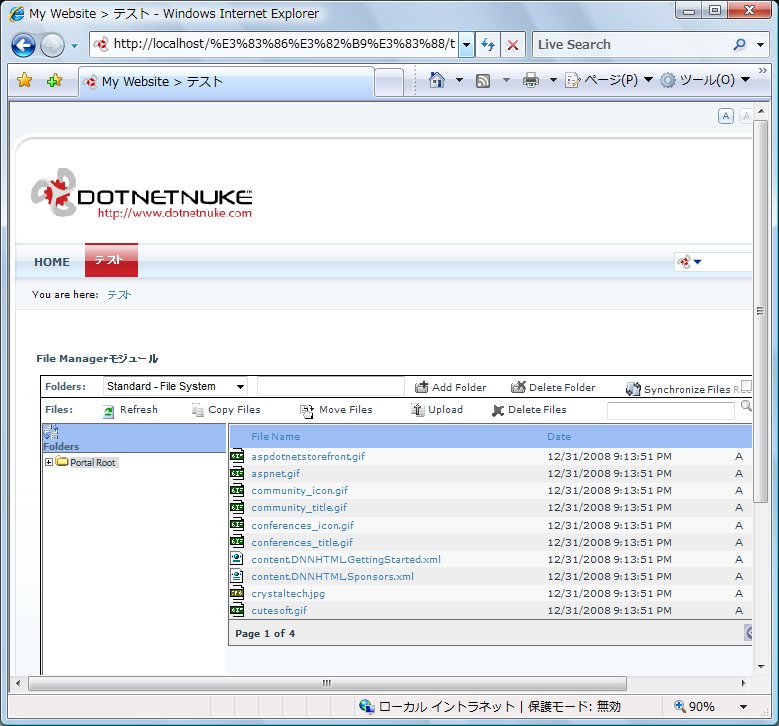The width and height of the screenshot is (779, 726).
Task: Open the Print dropdown arrow
Action: click(552, 80)
